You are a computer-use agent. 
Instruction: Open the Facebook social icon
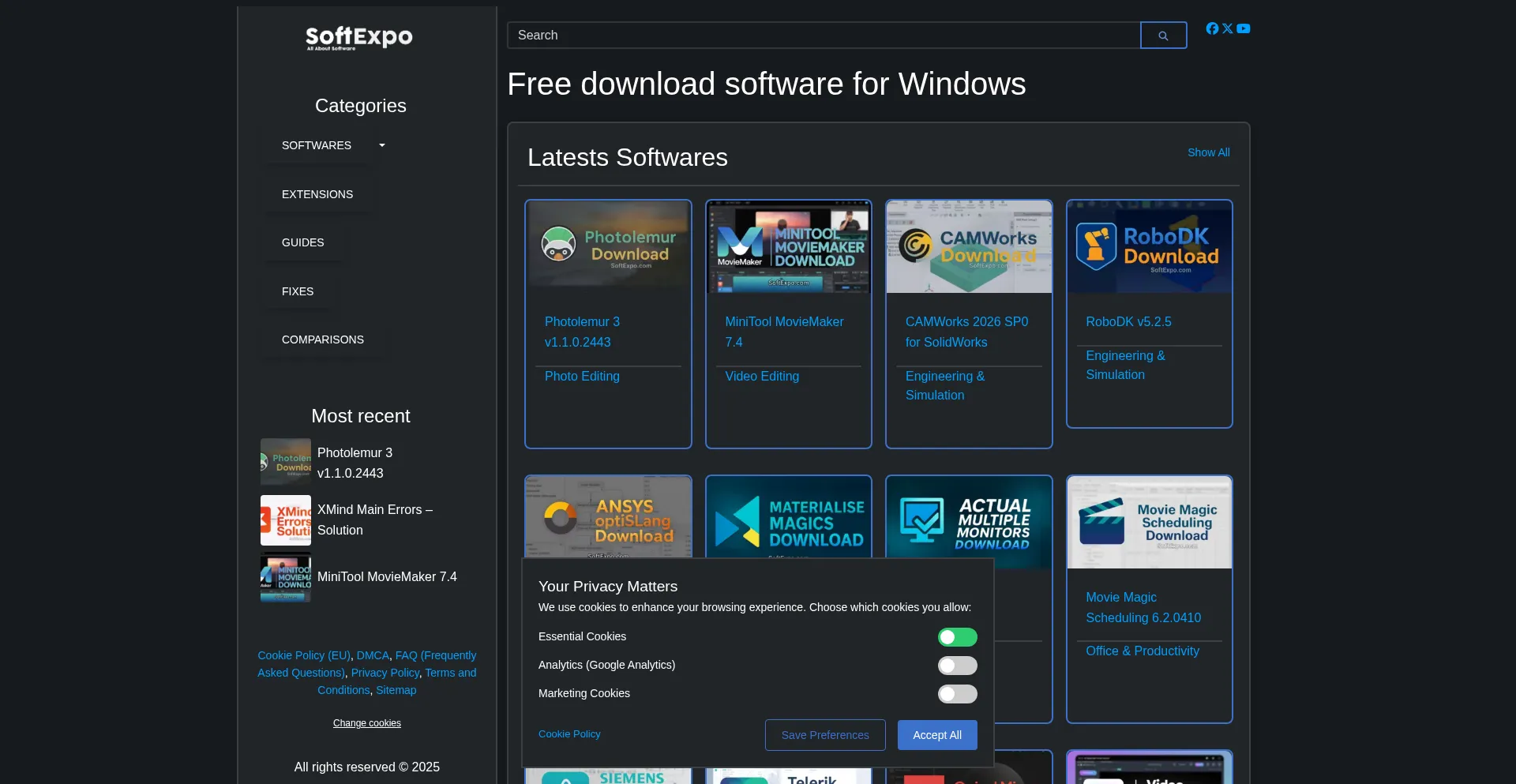(x=1212, y=28)
